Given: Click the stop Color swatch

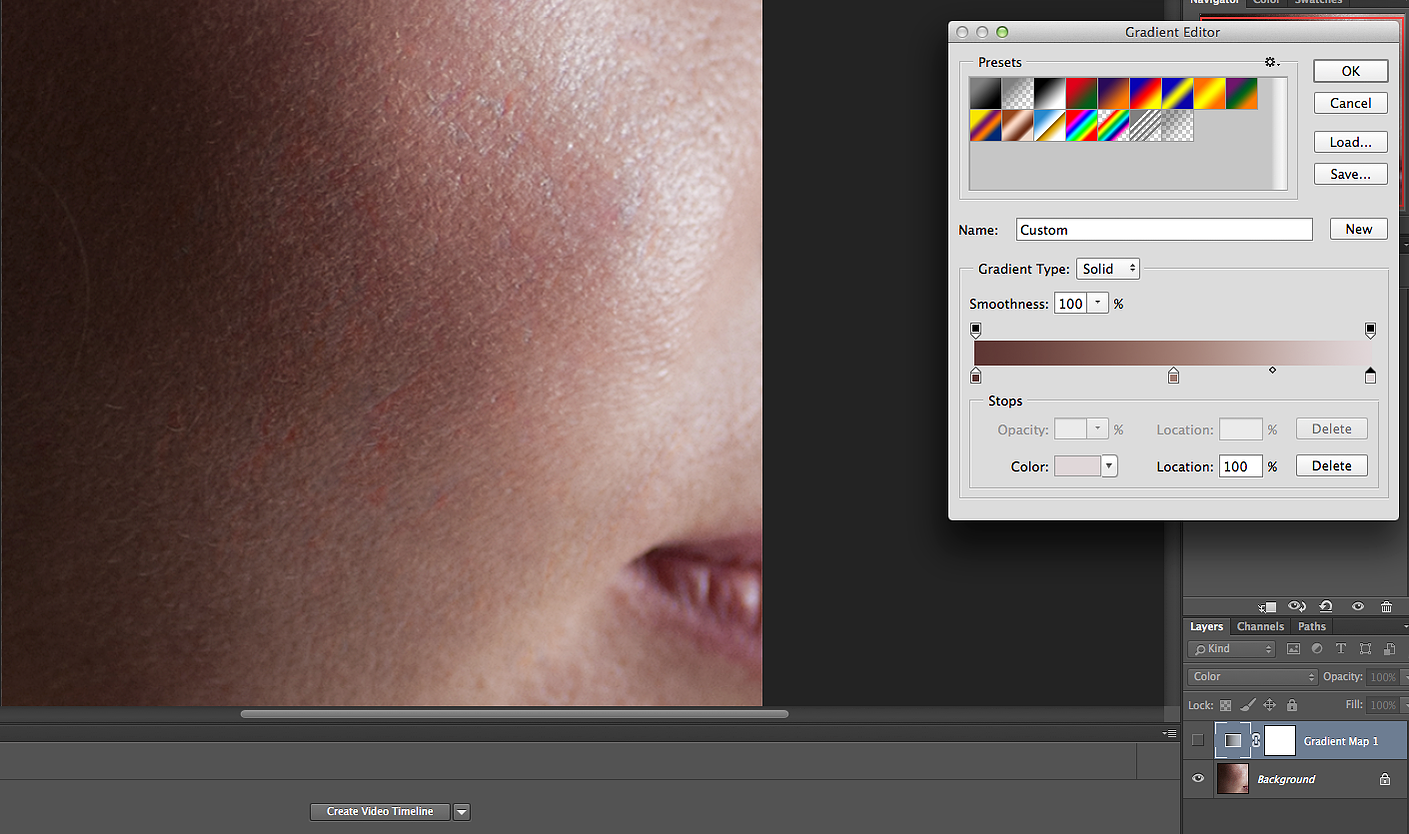Looking at the screenshot, I should pyautogui.click(x=1078, y=466).
